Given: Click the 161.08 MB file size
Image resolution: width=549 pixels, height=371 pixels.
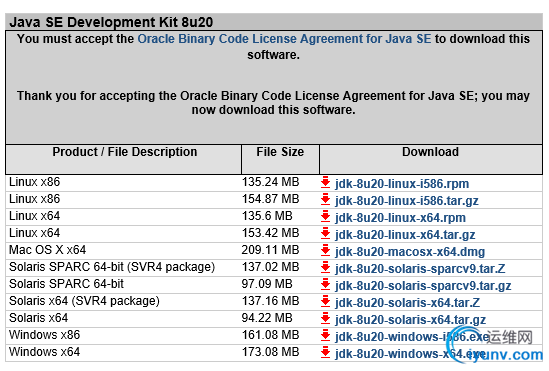Looking at the screenshot, I should coord(270,335).
